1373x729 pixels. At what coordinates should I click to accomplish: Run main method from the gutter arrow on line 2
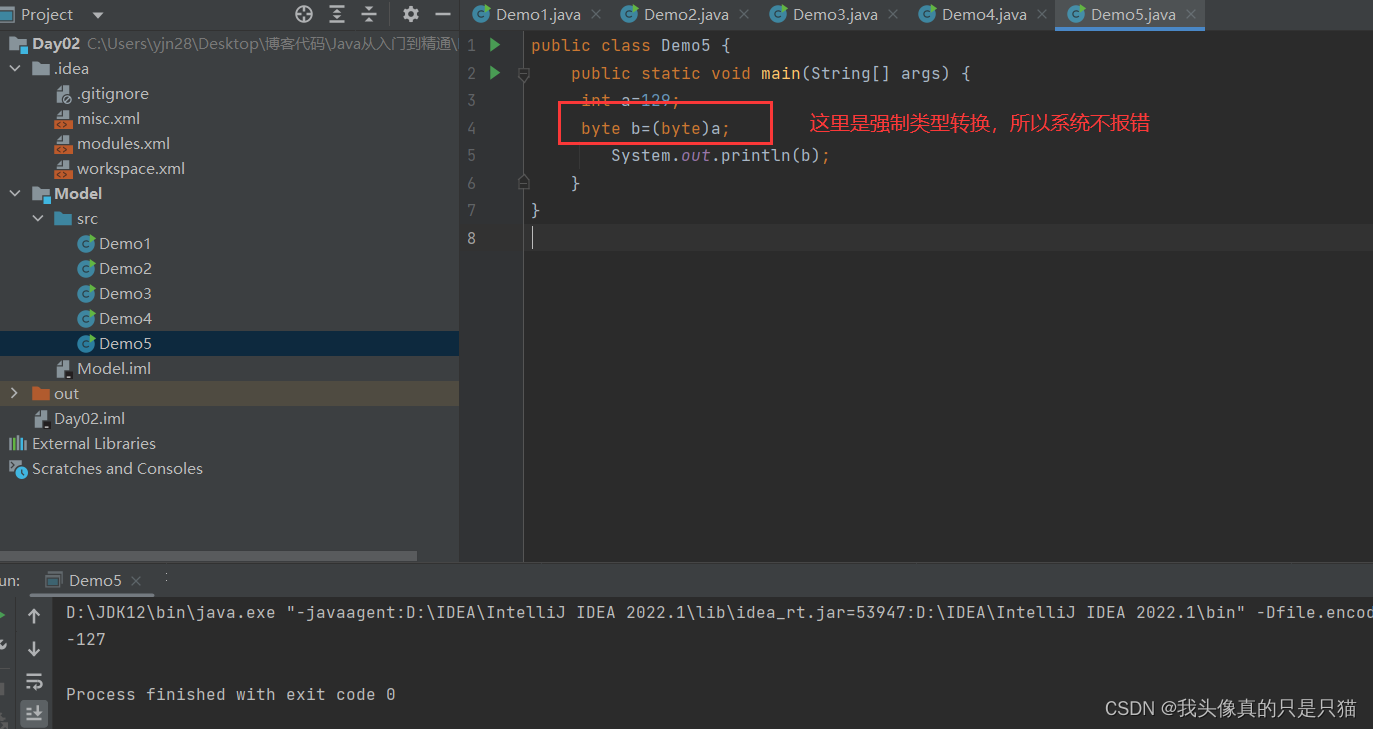point(495,73)
